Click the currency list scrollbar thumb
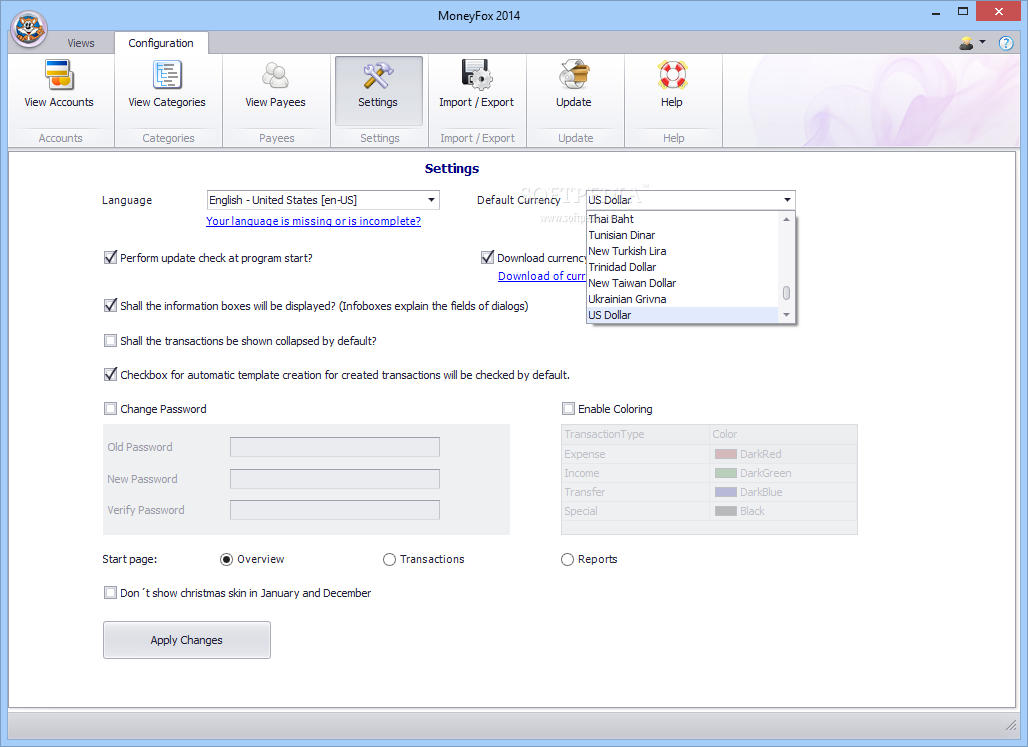 (x=786, y=293)
